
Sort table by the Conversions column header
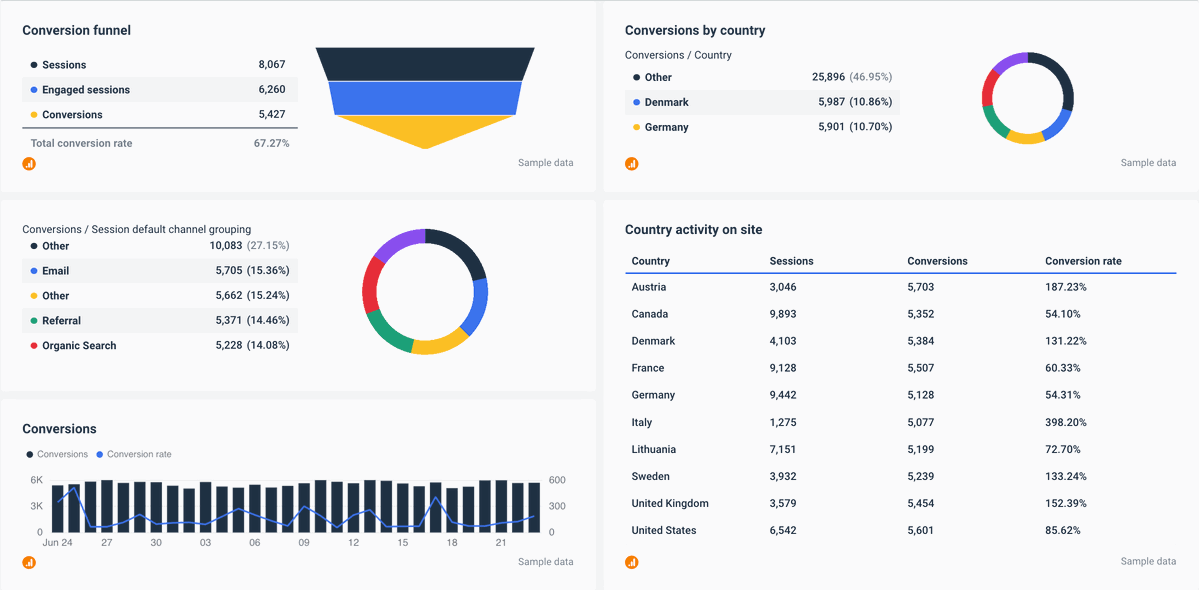pos(937,261)
